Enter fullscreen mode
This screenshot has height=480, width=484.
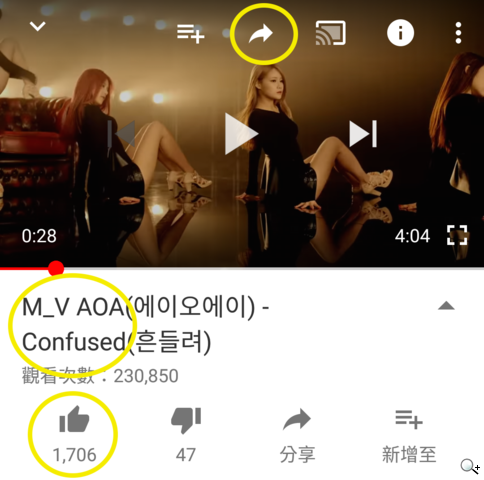[457, 235]
